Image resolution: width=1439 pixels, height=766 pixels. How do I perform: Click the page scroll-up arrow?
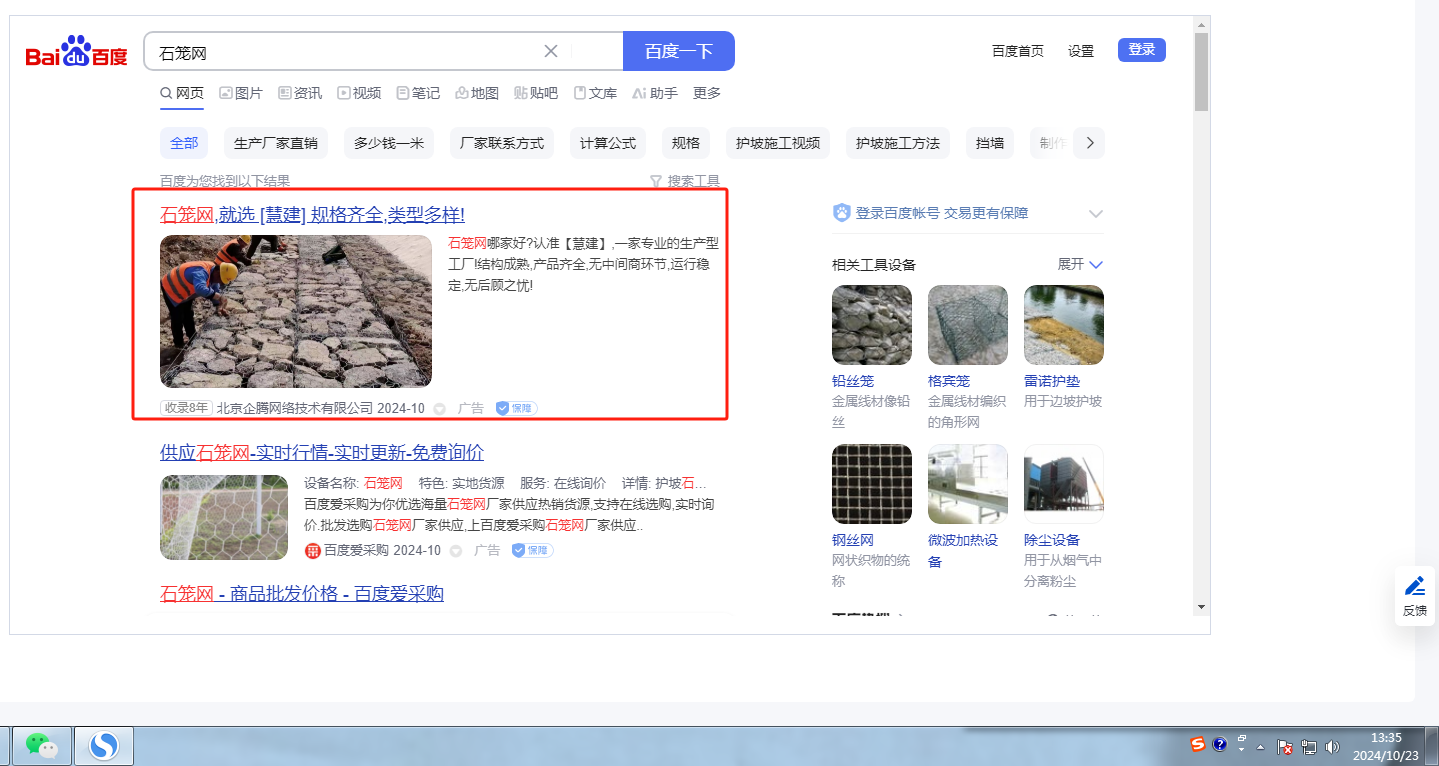[1201, 24]
